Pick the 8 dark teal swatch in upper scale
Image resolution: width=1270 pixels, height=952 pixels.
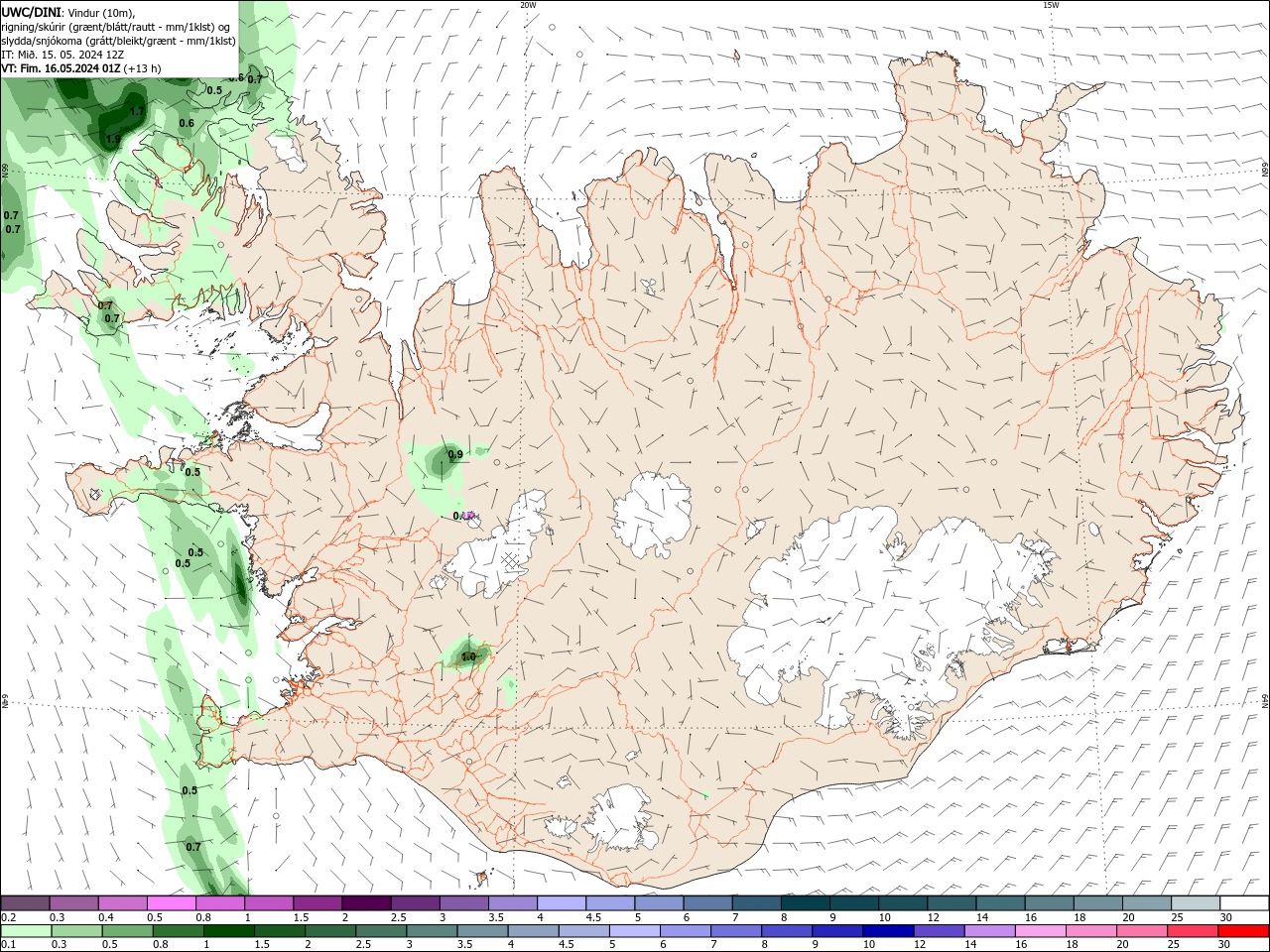[x=806, y=903]
